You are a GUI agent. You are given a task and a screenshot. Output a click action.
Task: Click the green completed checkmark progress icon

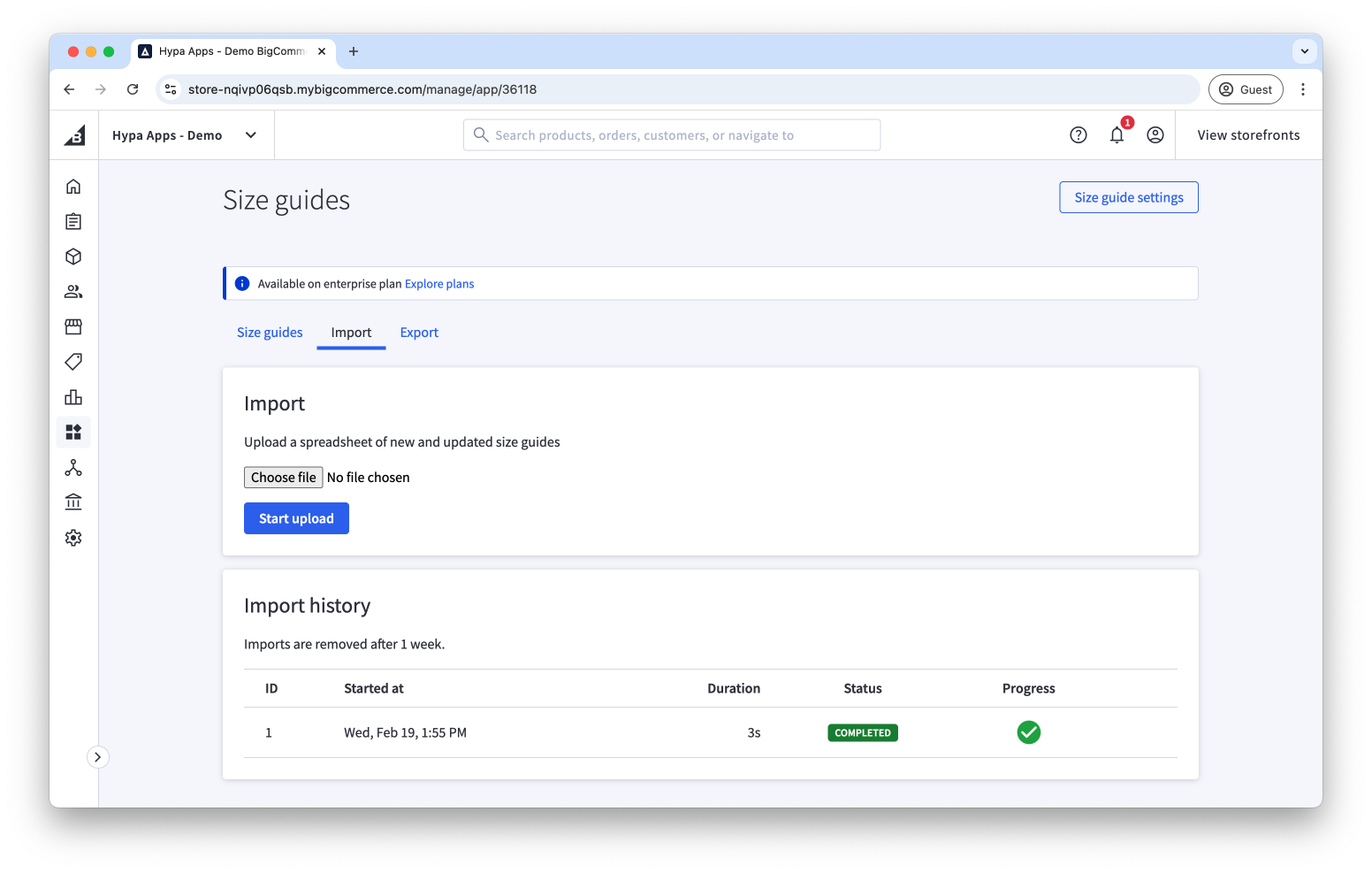coord(1029,732)
